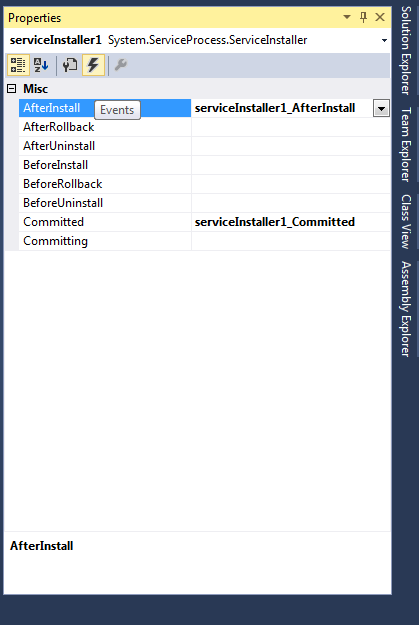Viewport: 419px width, 625px height.
Task: Close the Properties panel
Action: (380, 18)
